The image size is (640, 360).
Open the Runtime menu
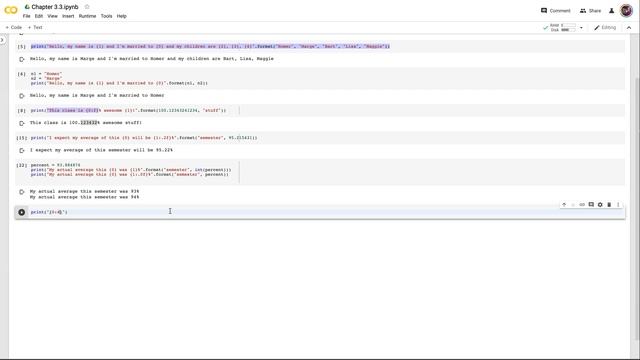(87, 16)
